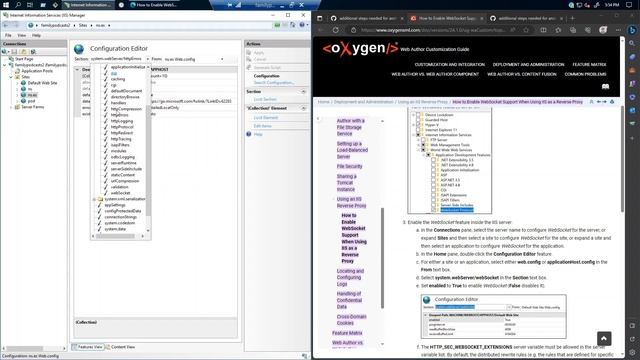Click Search Configuration in Actions pane
This screenshot has height=360, width=640.
click(x=273, y=82)
